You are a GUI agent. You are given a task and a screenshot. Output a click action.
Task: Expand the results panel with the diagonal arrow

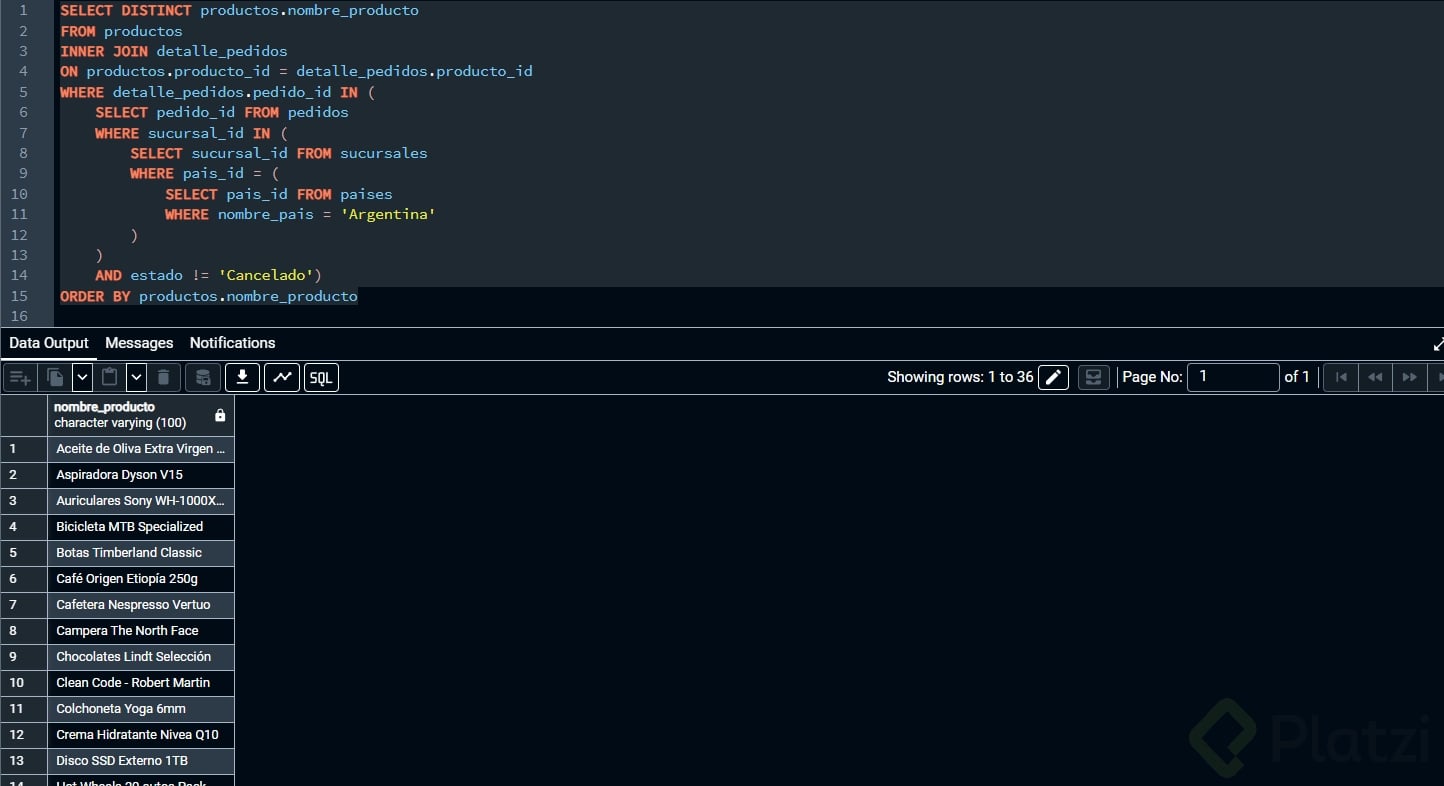click(x=1438, y=345)
